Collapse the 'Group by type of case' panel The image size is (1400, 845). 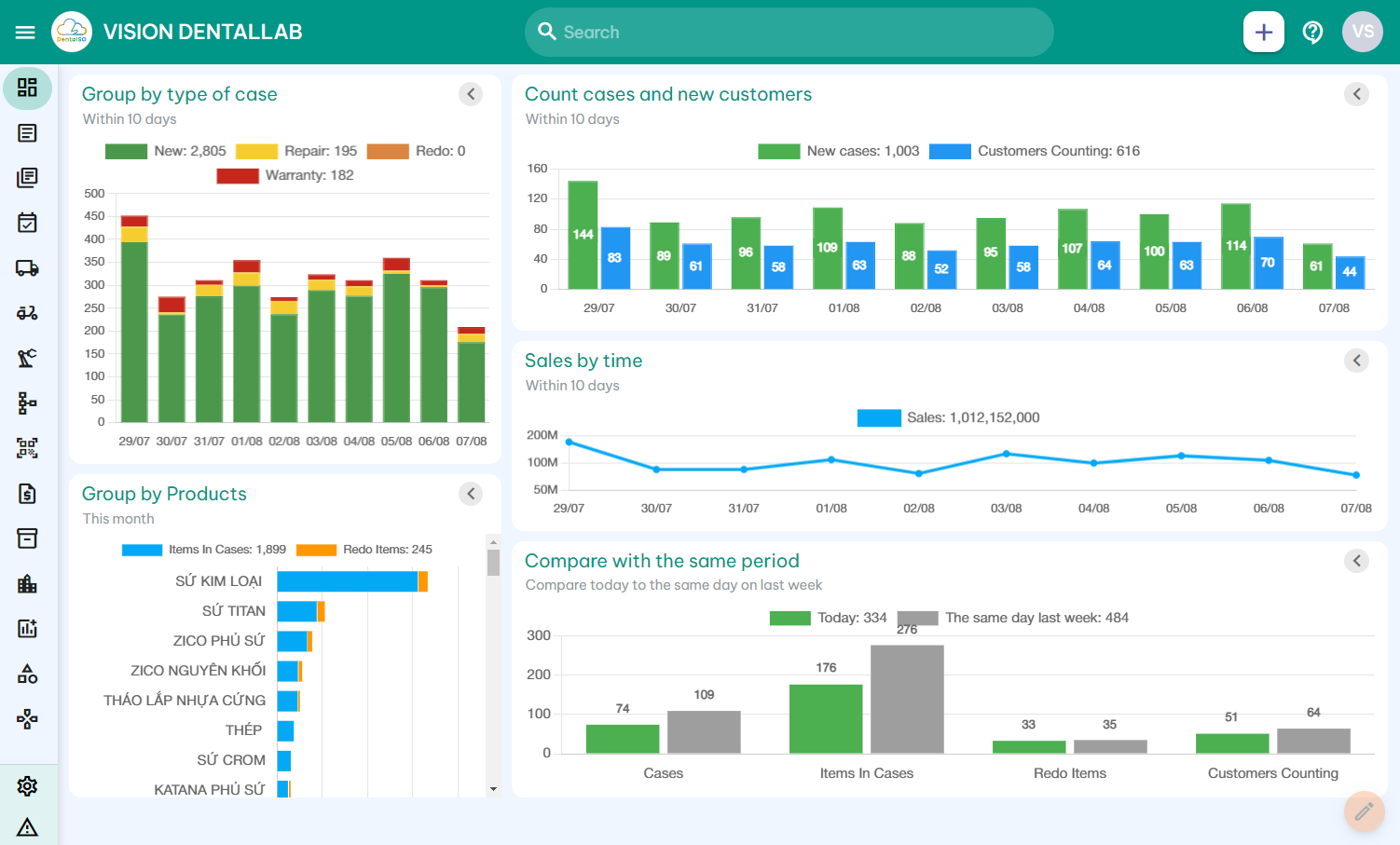pyautogui.click(x=471, y=94)
